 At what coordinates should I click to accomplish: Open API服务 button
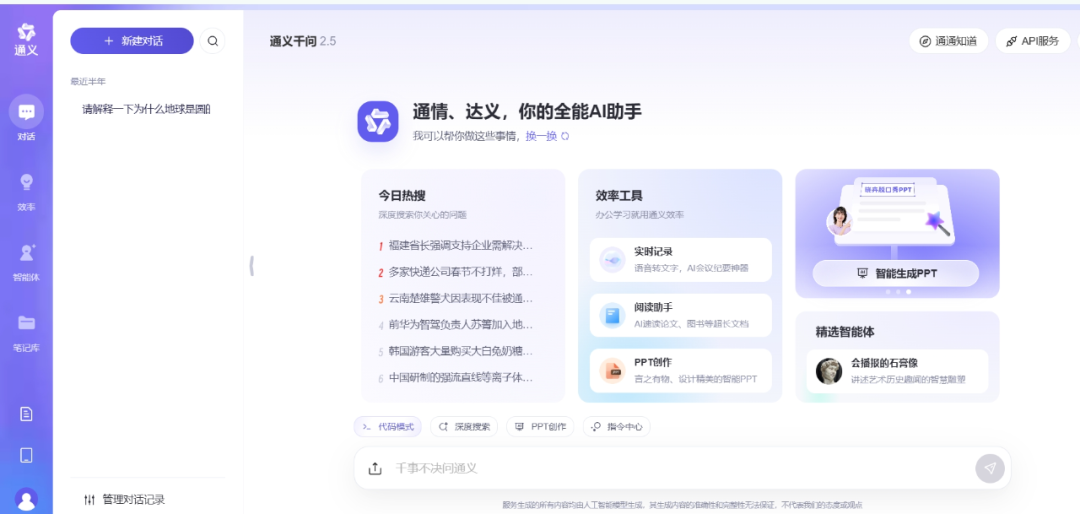coord(1032,41)
